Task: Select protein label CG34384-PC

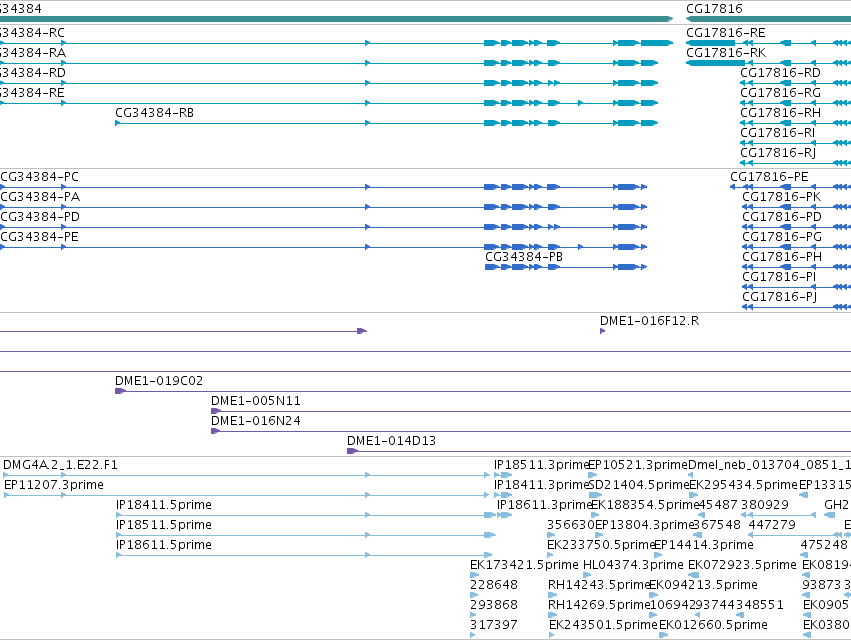Action: [39, 177]
